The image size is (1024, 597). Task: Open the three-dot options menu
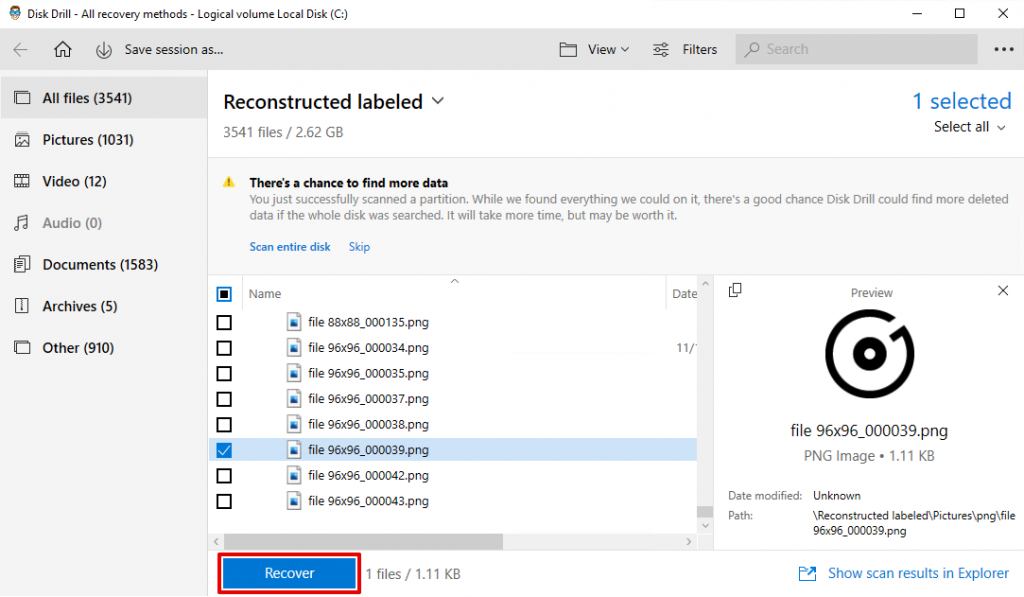1006,49
